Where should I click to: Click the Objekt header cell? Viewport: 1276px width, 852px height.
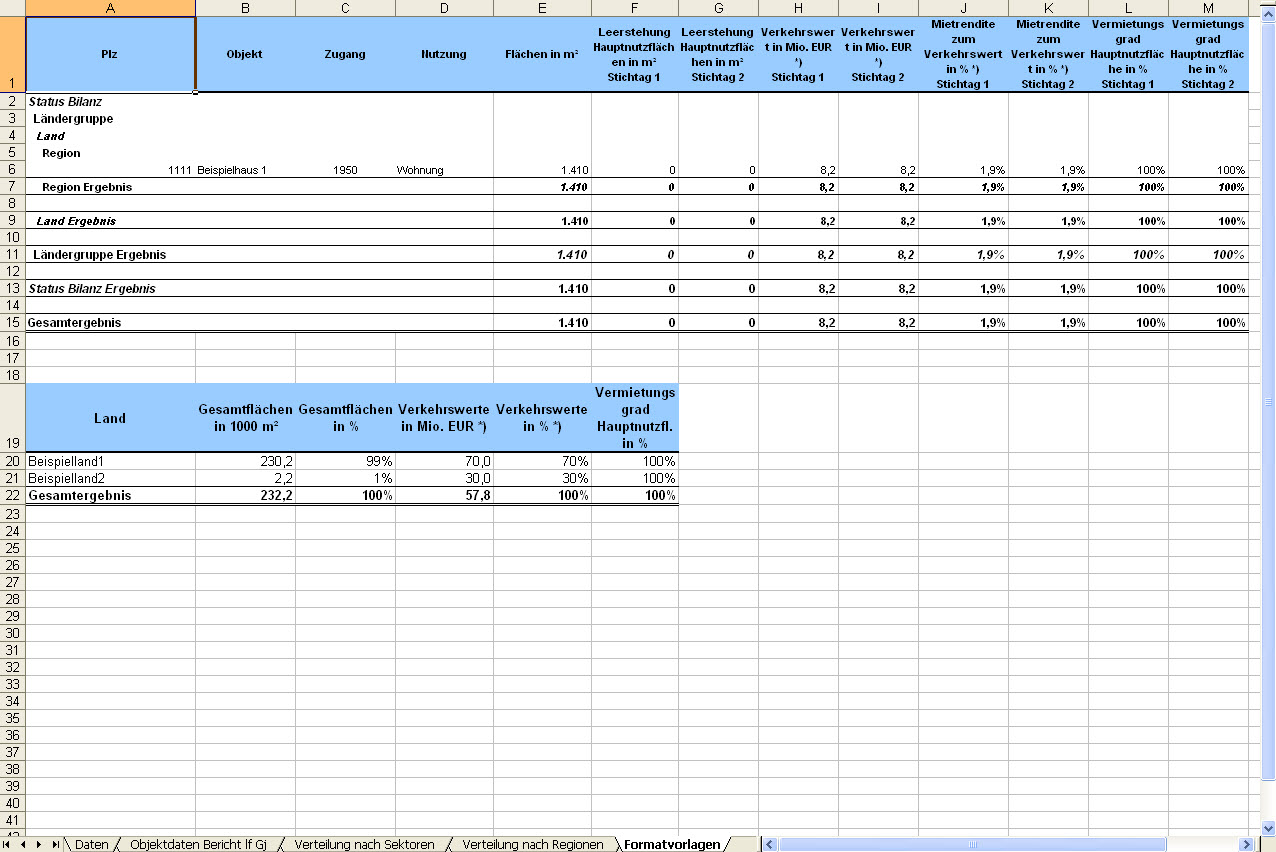click(x=245, y=54)
